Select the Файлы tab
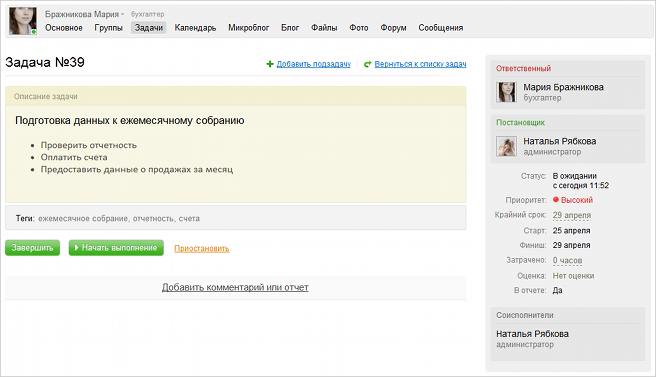 (324, 28)
